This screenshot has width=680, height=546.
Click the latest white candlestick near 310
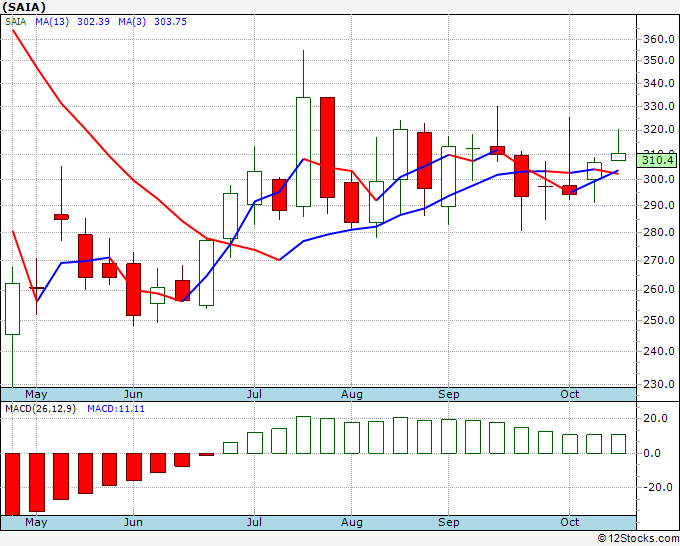pyautogui.click(x=618, y=157)
